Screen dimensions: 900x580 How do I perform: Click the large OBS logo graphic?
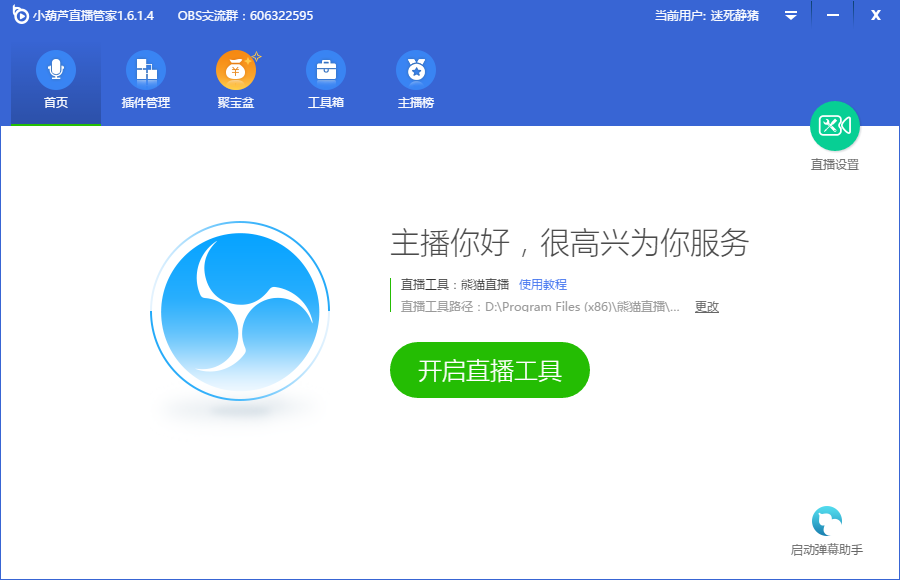(x=240, y=309)
